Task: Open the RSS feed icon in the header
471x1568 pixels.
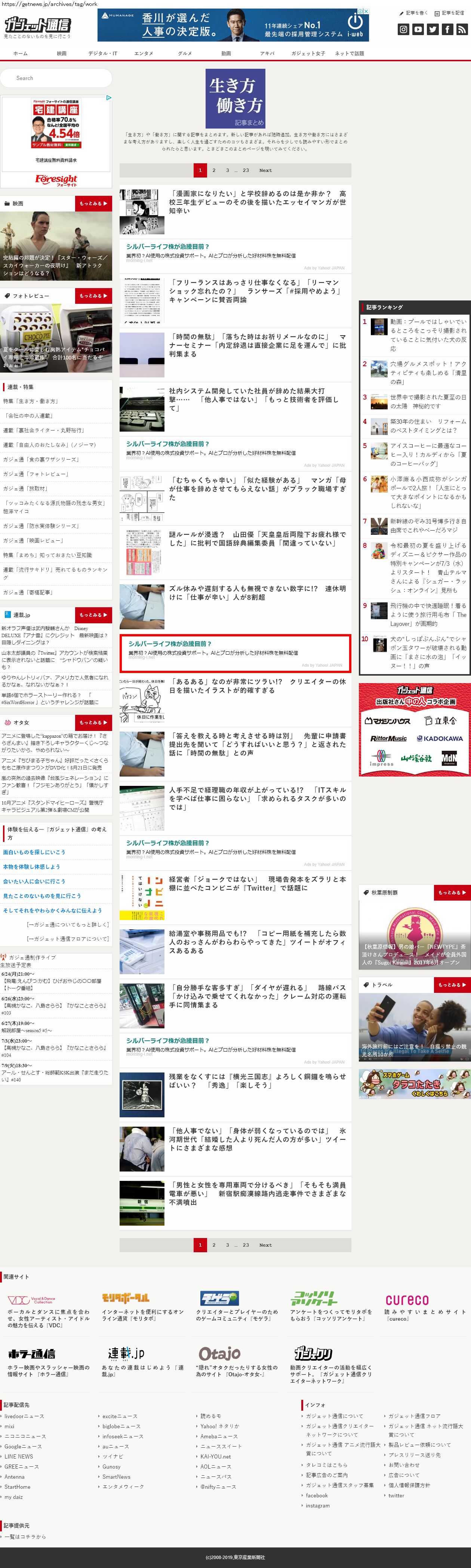Action: 462,29
